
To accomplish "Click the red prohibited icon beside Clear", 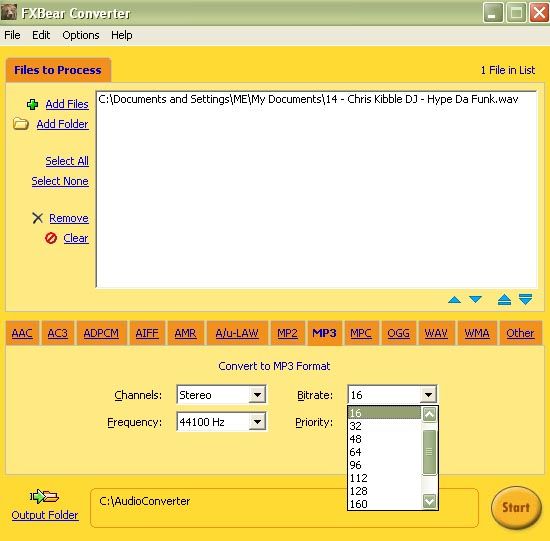I will click(x=51, y=238).
